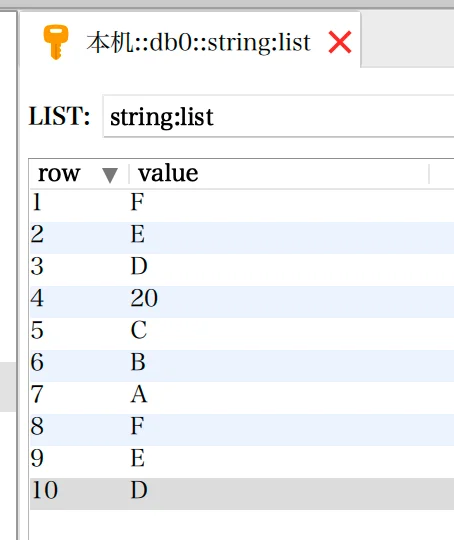454x540 pixels.
Task: Select row 3 with value D
Action: pyautogui.click(x=242, y=267)
